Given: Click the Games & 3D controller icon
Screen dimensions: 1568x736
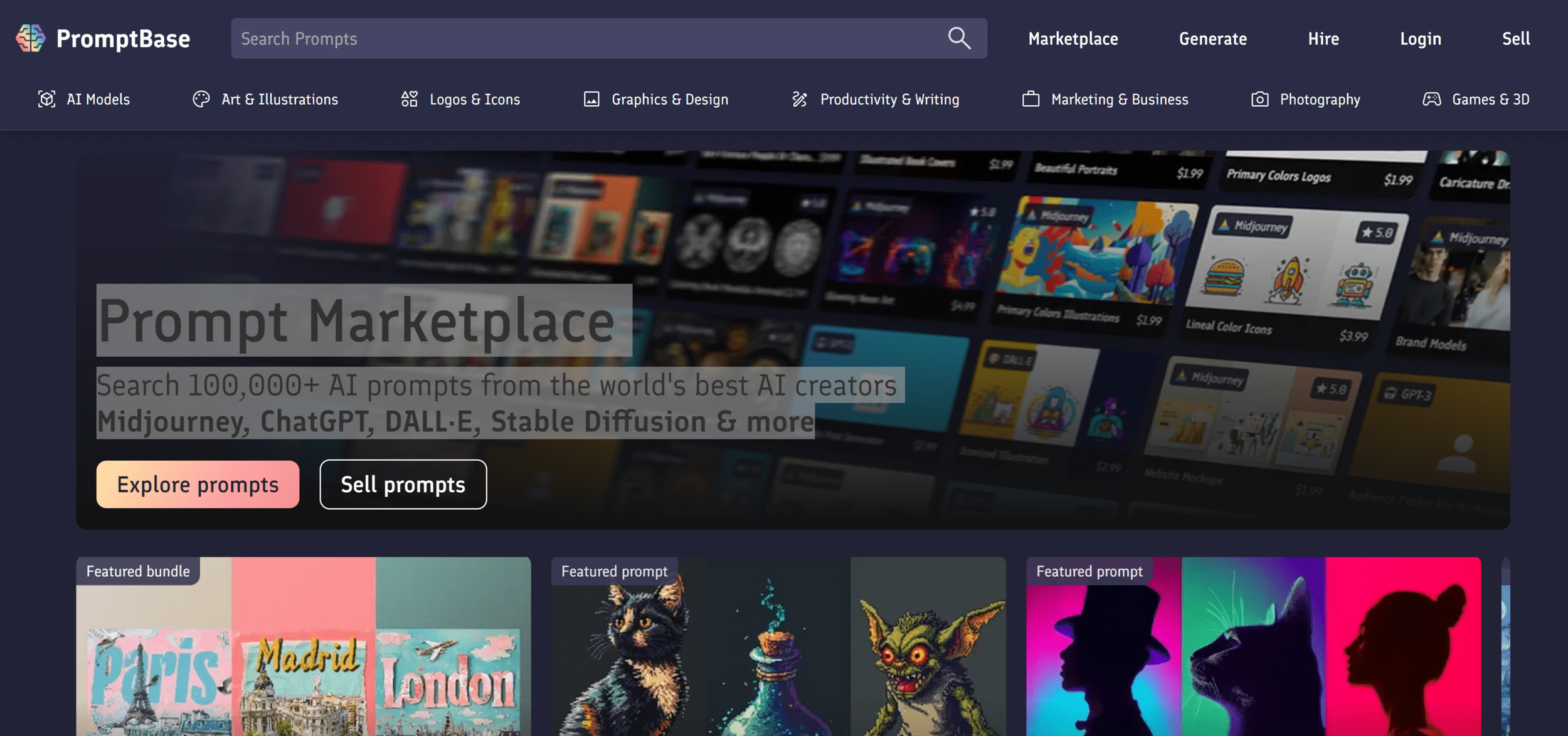Looking at the screenshot, I should click(1431, 99).
